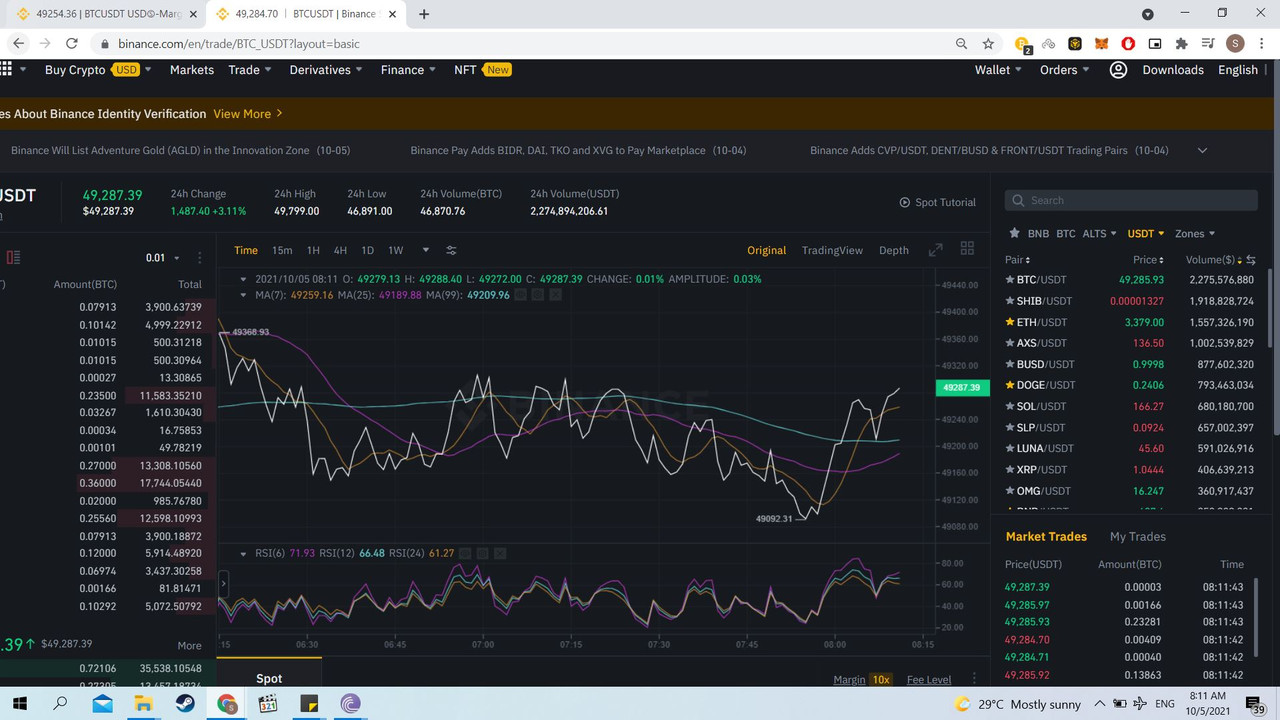Switch Volume column with swap arrows icon
Screen dimensions: 1280x720
[x=1251, y=260]
